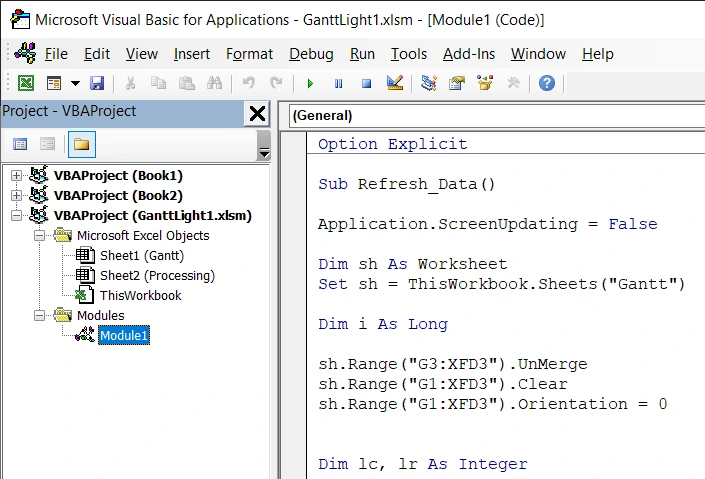The height and width of the screenshot is (479, 705).
Task: Open the Run menu
Action: tap(362, 54)
